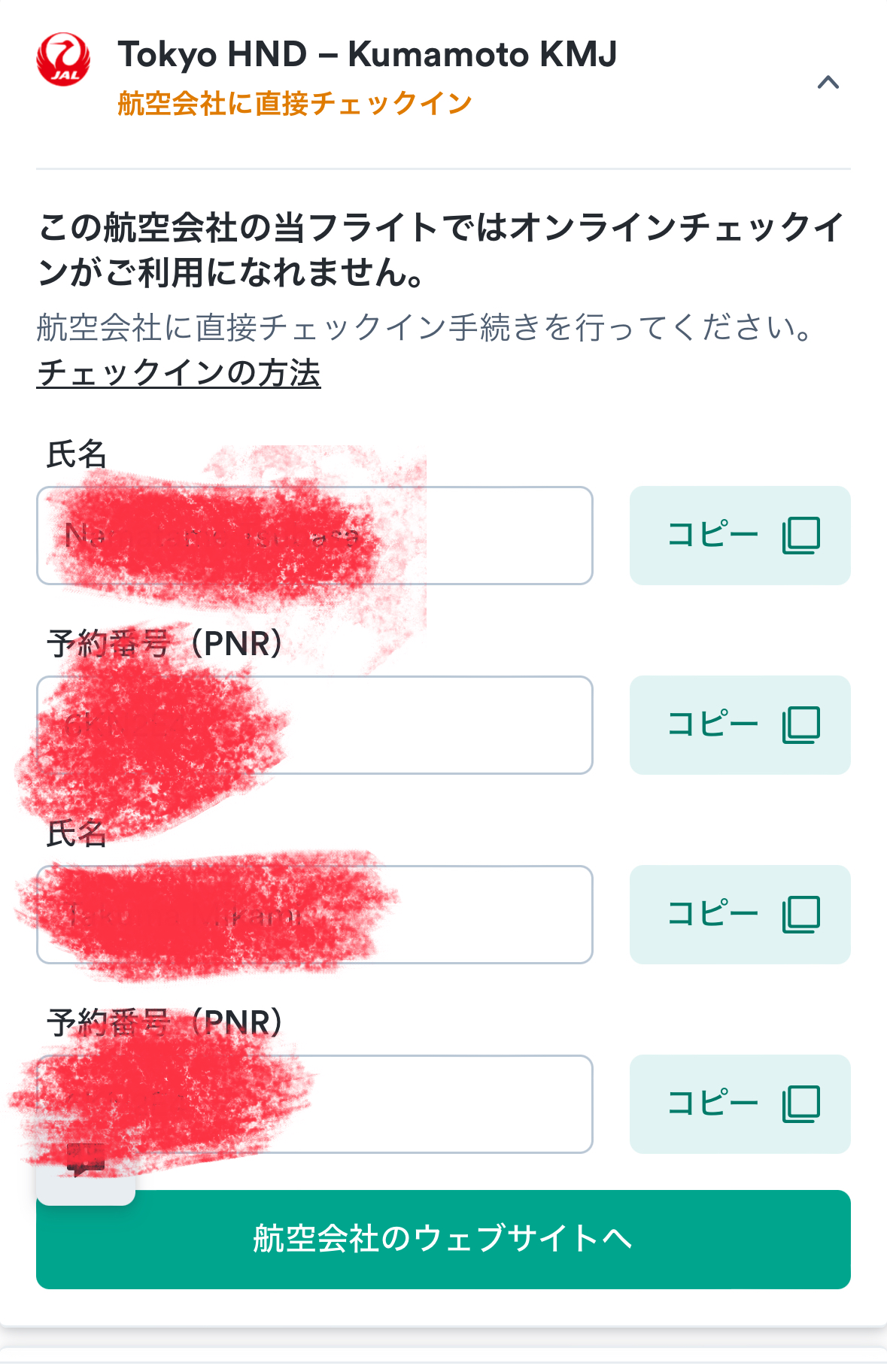
Task: Click the JAL airline logo
Action: (63, 59)
